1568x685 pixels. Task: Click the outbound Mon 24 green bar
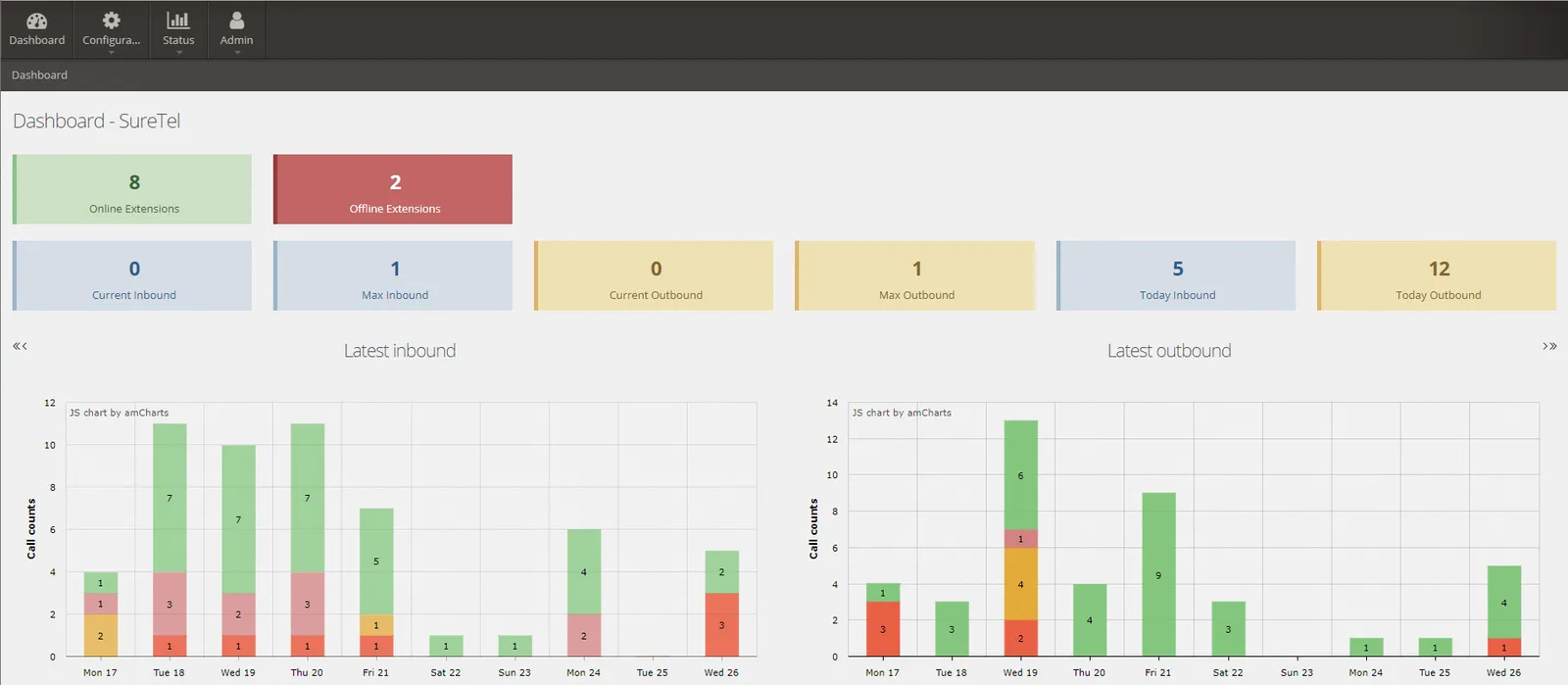tap(1366, 648)
